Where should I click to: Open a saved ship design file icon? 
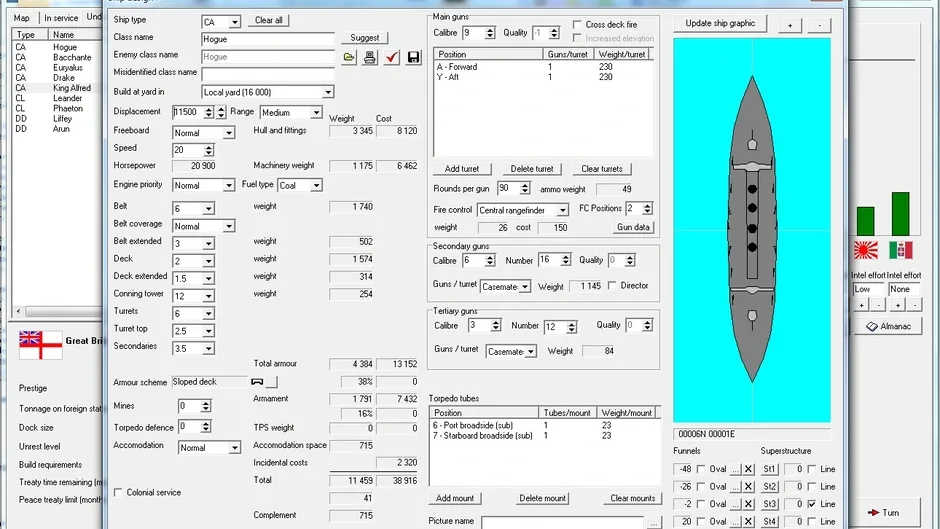point(349,57)
